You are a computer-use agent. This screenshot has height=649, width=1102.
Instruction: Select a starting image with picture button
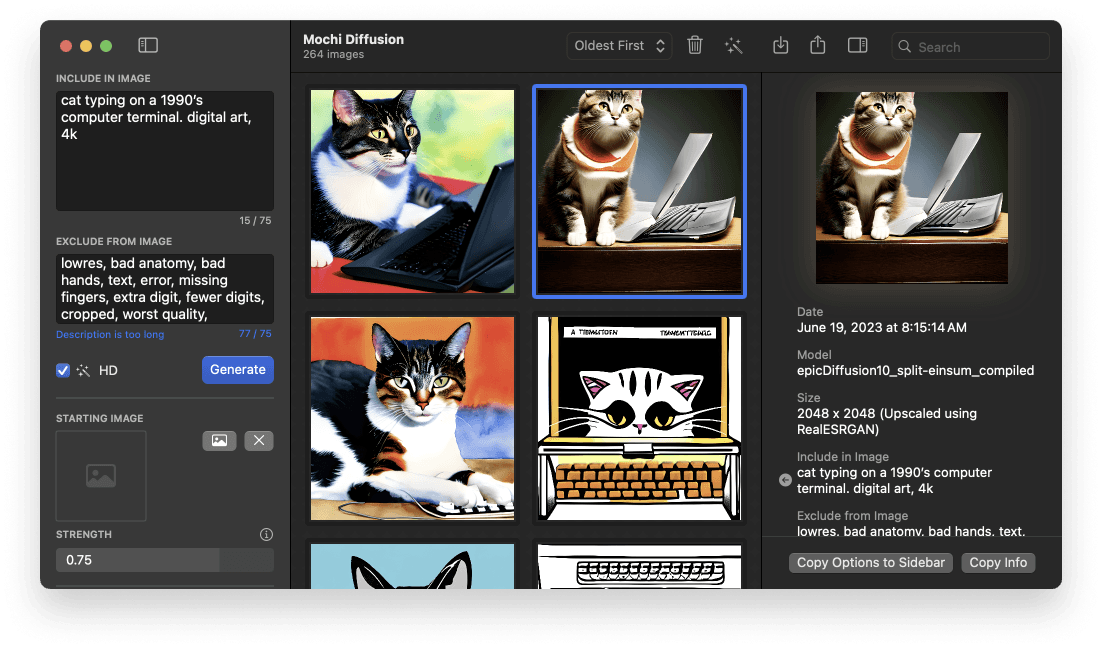[219, 440]
